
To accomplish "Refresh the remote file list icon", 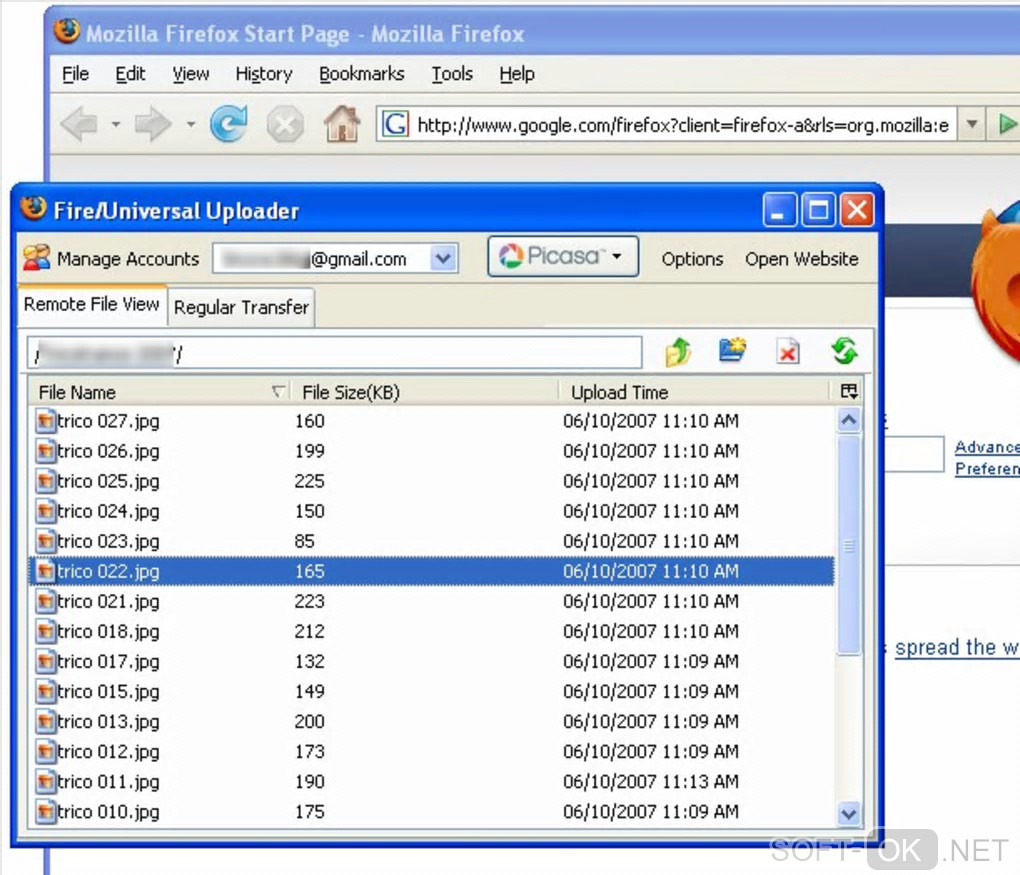I will (844, 351).
